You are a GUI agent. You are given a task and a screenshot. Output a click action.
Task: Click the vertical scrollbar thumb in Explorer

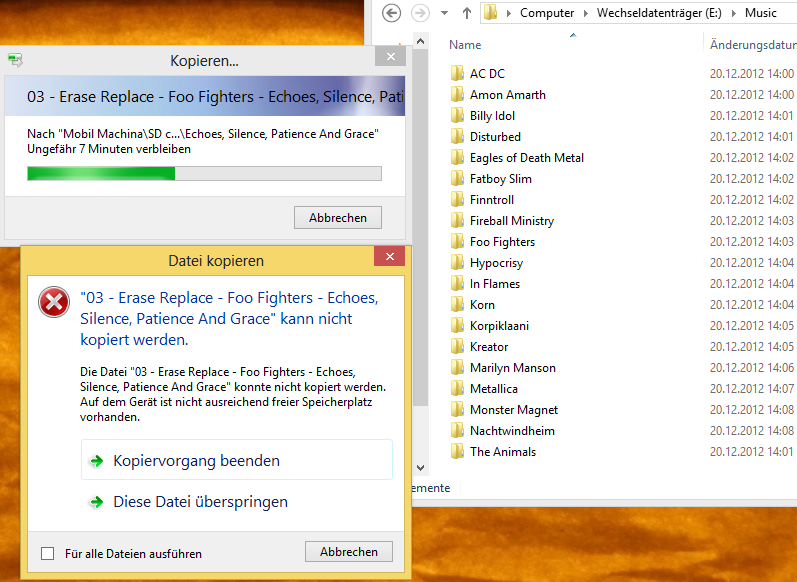coord(420,228)
